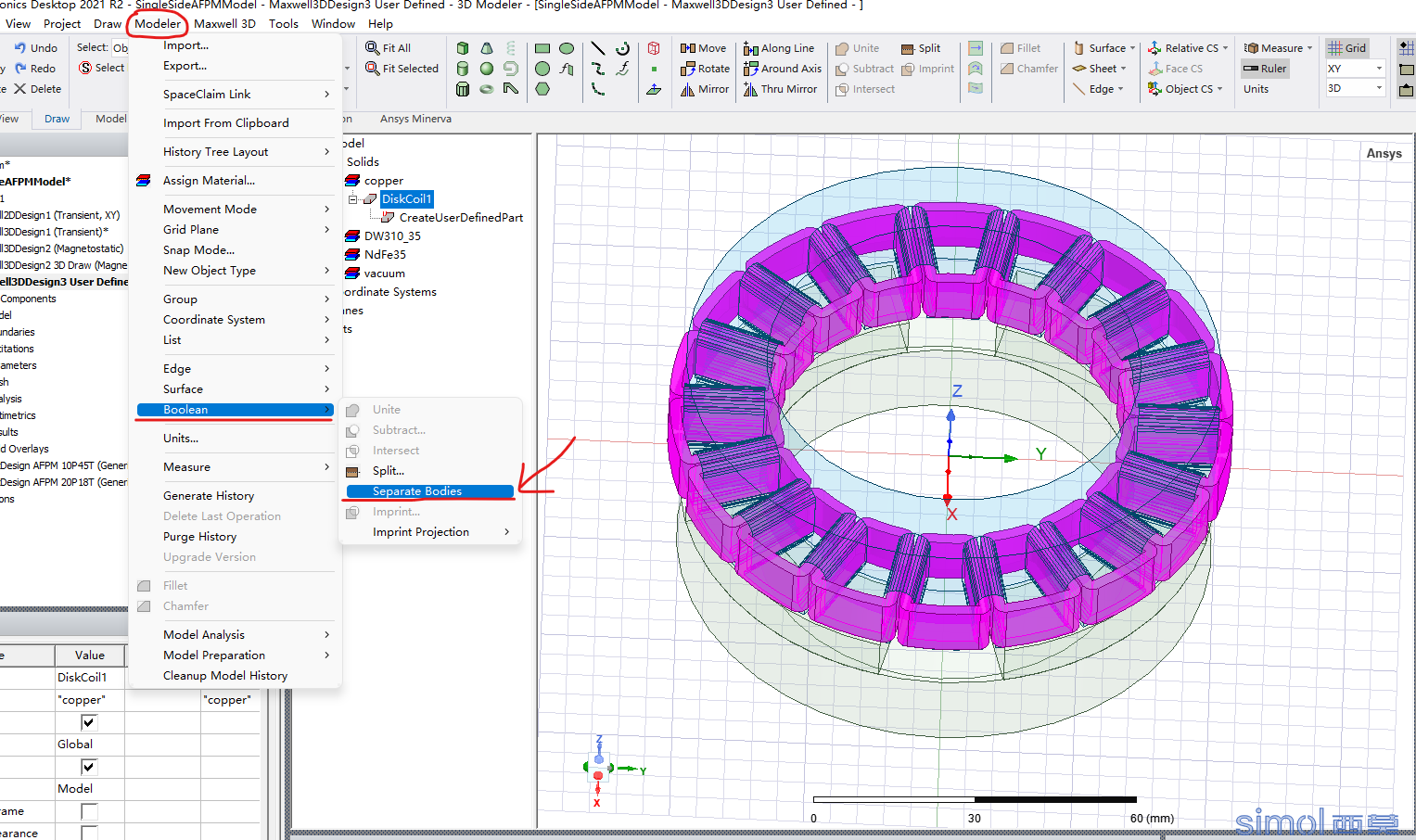Select CreateUserDefinedPart tree item
The image size is (1416, 840).
pyautogui.click(x=461, y=218)
